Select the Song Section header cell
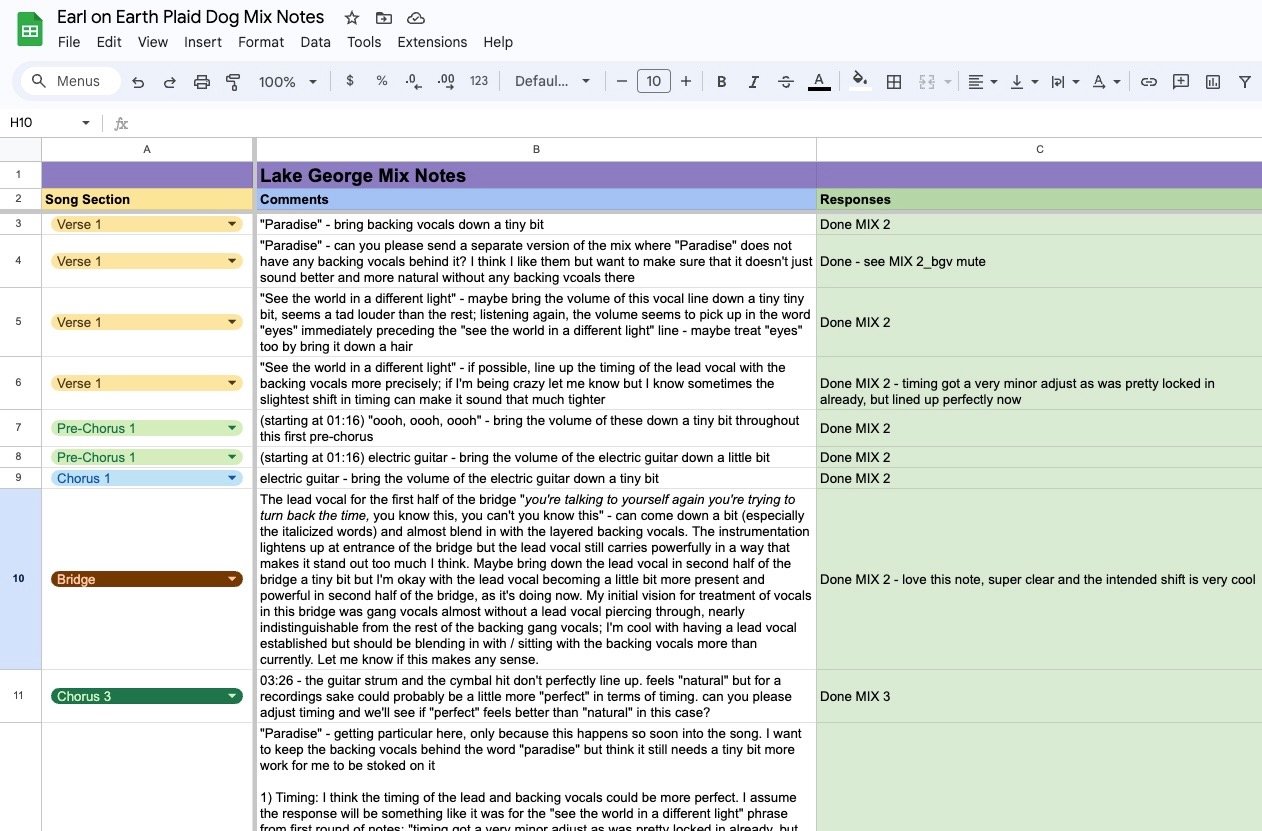This screenshot has height=831, width=1262. (x=147, y=199)
